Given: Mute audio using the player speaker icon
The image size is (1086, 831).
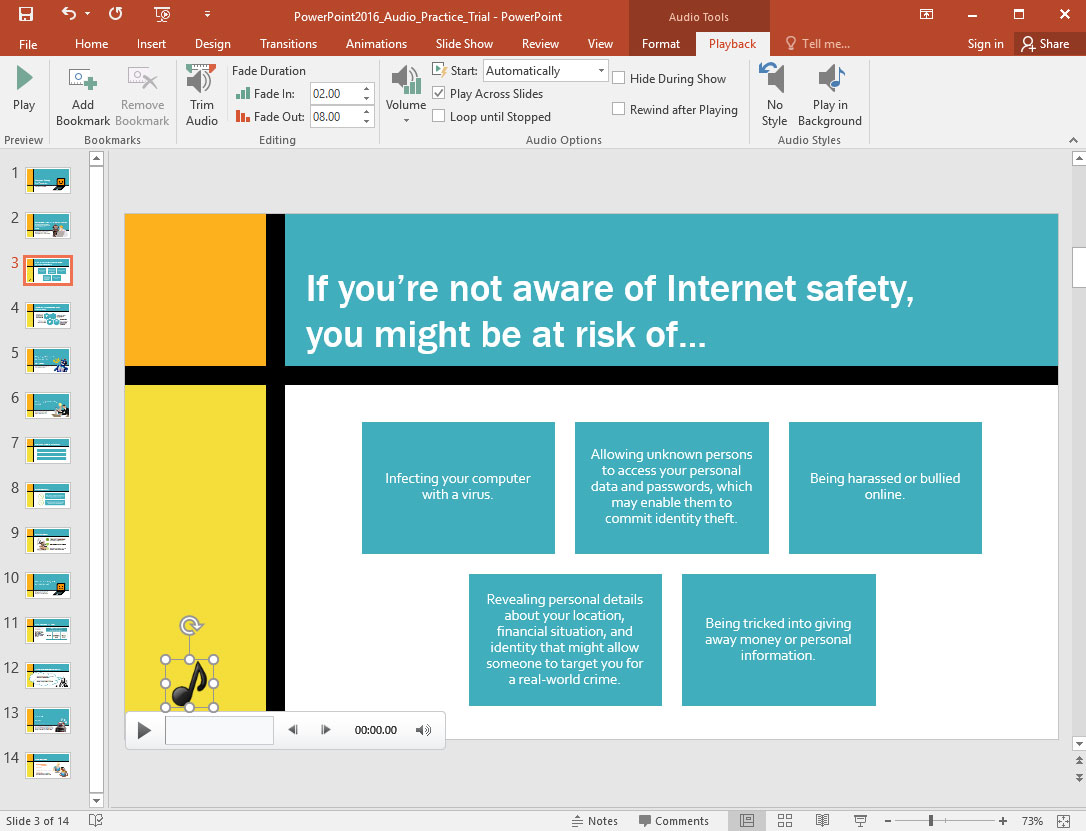Looking at the screenshot, I should (x=423, y=730).
